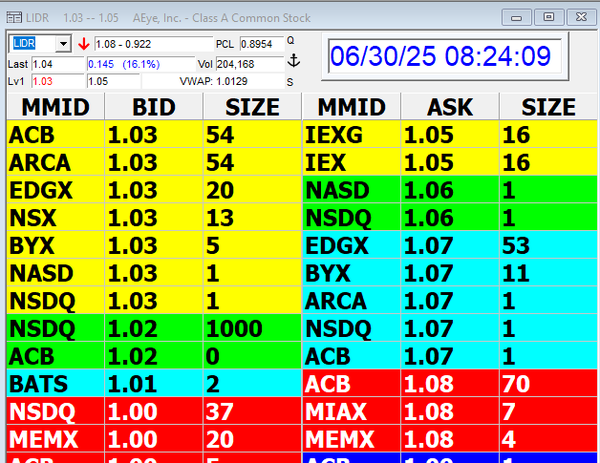Open the LIDR symbol dropdown
600x463 pixels.
pos(63,45)
